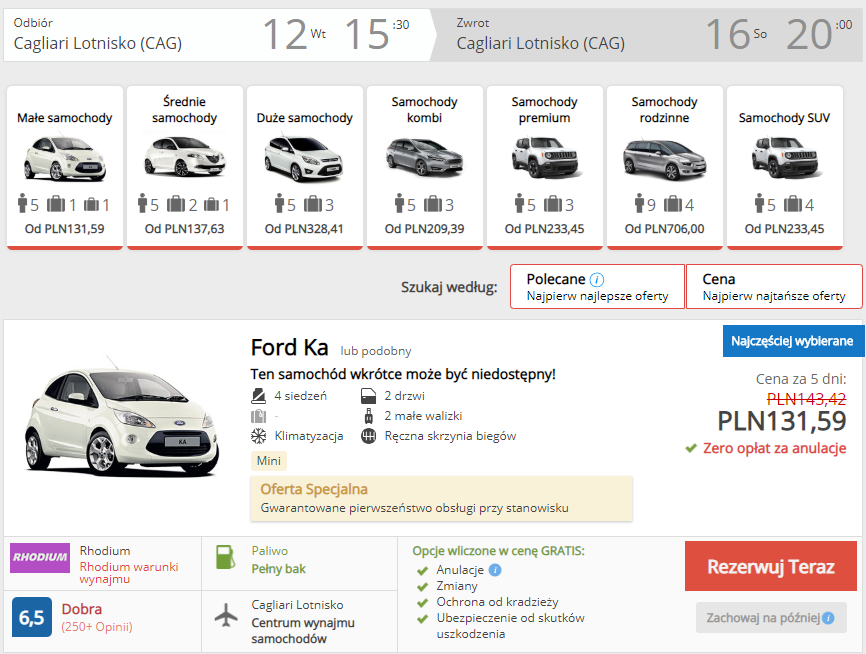Select the Małe samochody category
Viewport: 866px width, 654px height.
click(65, 167)
